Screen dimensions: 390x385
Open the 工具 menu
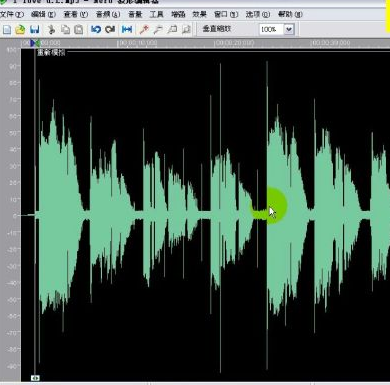tap(157, 14)
